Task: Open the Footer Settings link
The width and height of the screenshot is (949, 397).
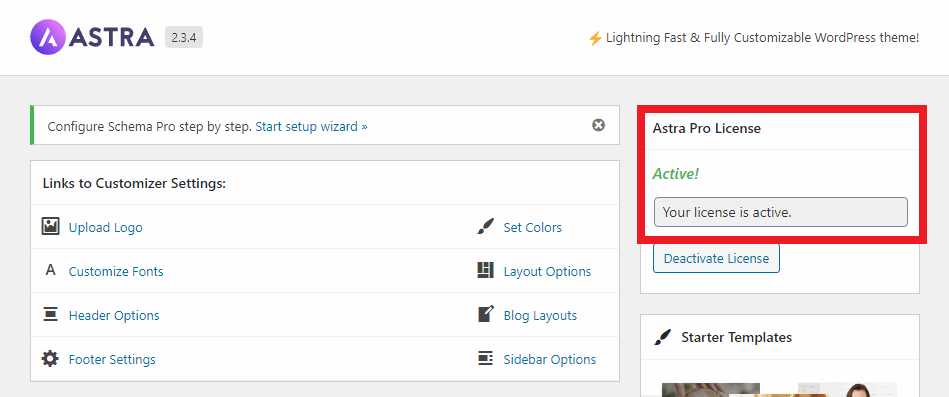Action: coord(112,359)
